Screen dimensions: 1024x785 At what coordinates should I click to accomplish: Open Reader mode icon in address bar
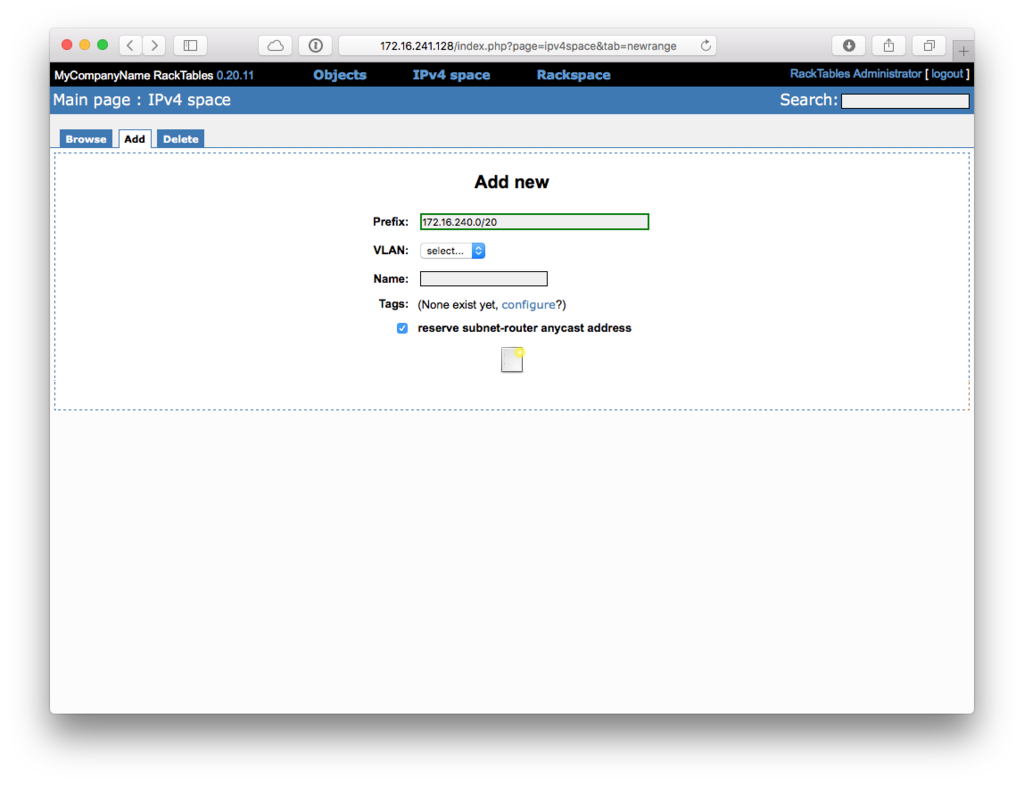[314, 45]
